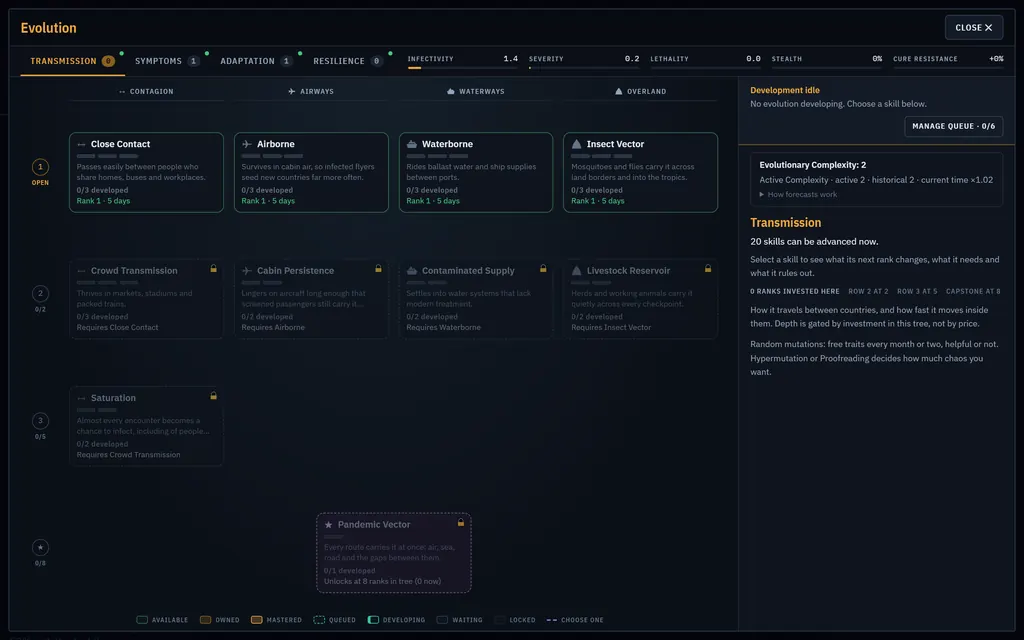Click the Insect Vector mountain icon
1024x640 pixels.
pos(576,144)
